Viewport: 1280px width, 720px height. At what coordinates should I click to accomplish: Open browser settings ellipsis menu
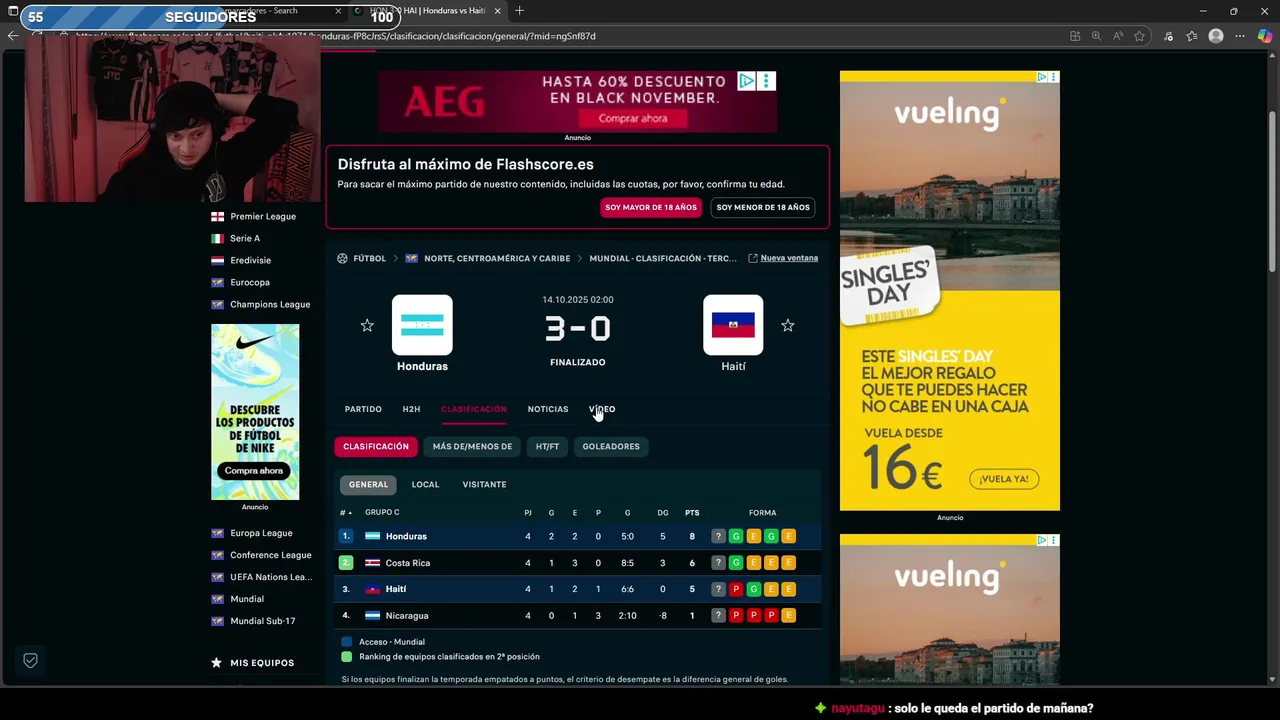pos(1241,36)
